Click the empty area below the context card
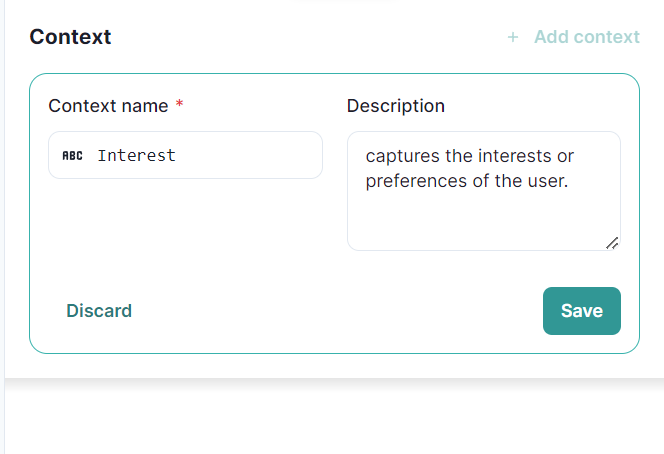664x454 pixels. click(330, 415)
